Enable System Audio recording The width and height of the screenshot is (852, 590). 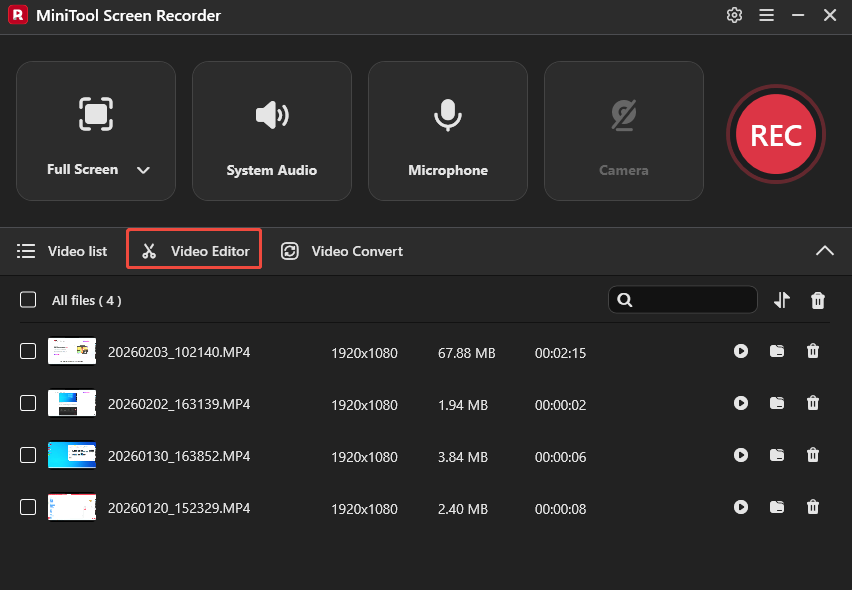click(x=271, y=130)
